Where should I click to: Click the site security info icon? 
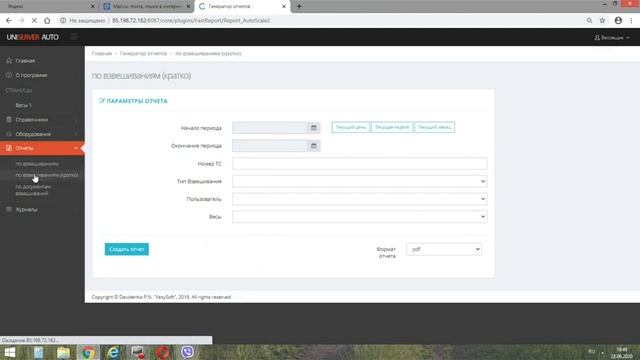pyautogui.click(x=63, y=20)
